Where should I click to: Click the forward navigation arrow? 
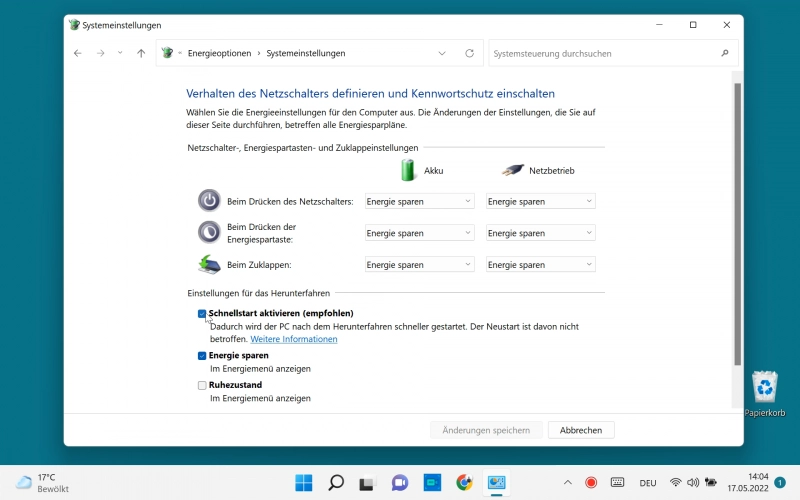(x=101, y=53)
